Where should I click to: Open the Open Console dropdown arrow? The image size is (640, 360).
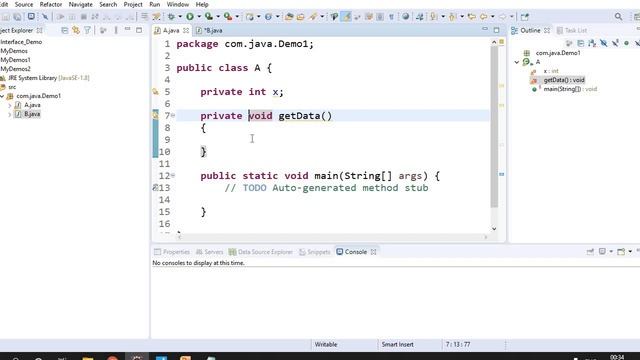[630, 252]
